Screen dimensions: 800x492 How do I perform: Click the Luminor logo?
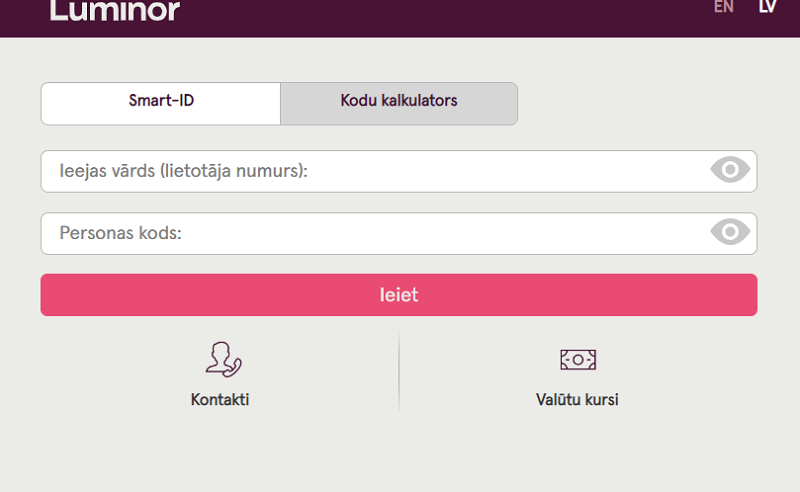pos(115,10)
